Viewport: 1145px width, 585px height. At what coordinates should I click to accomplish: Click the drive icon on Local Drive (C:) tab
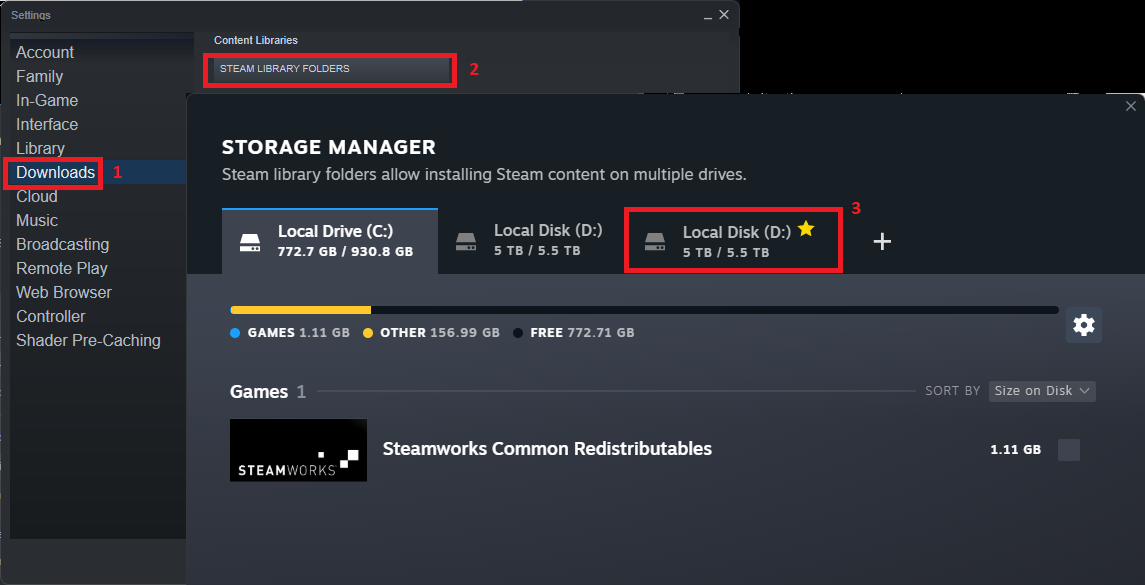coord(250,241)
